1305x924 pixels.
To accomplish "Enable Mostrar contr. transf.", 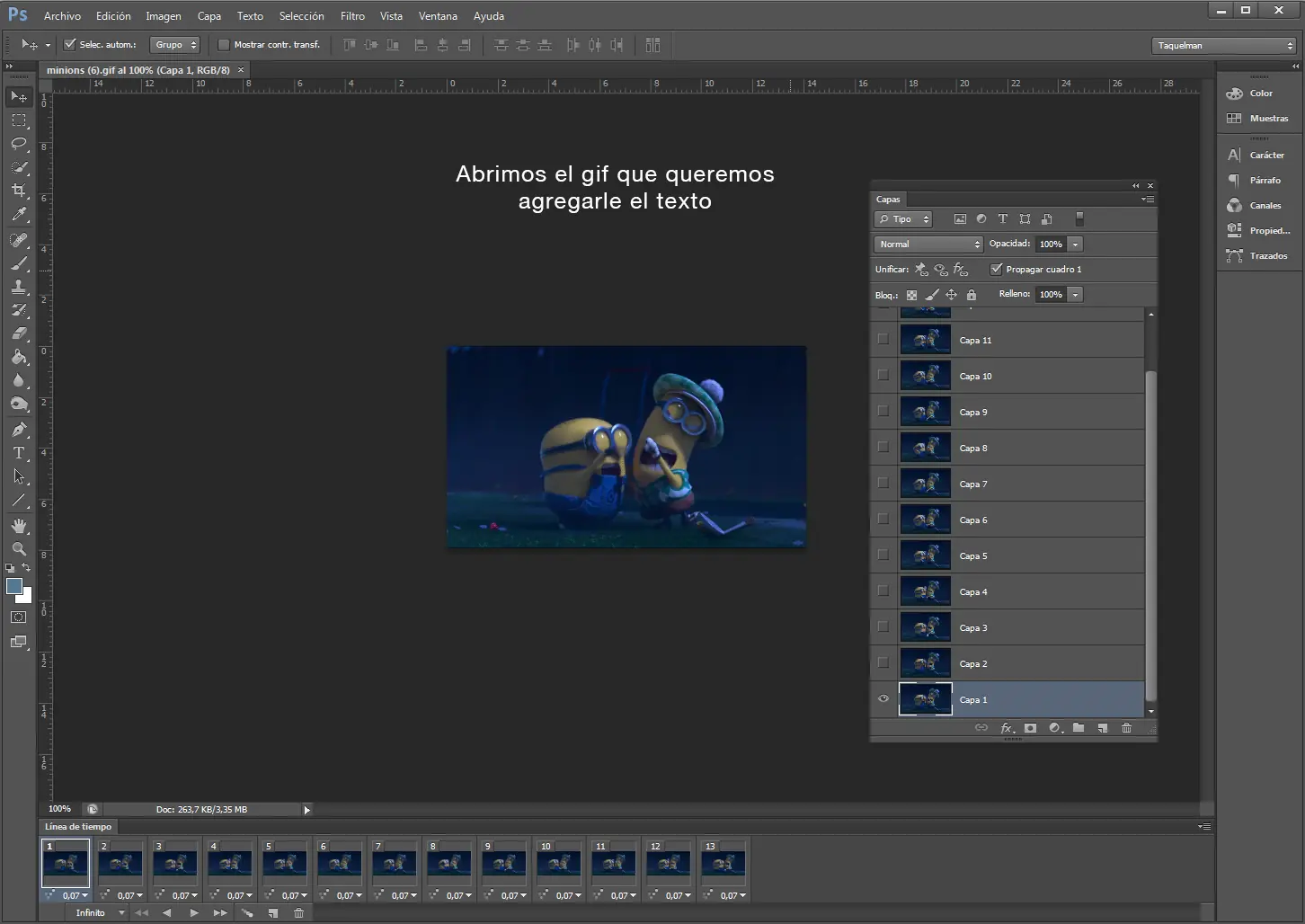I will [x=224, y=44].
